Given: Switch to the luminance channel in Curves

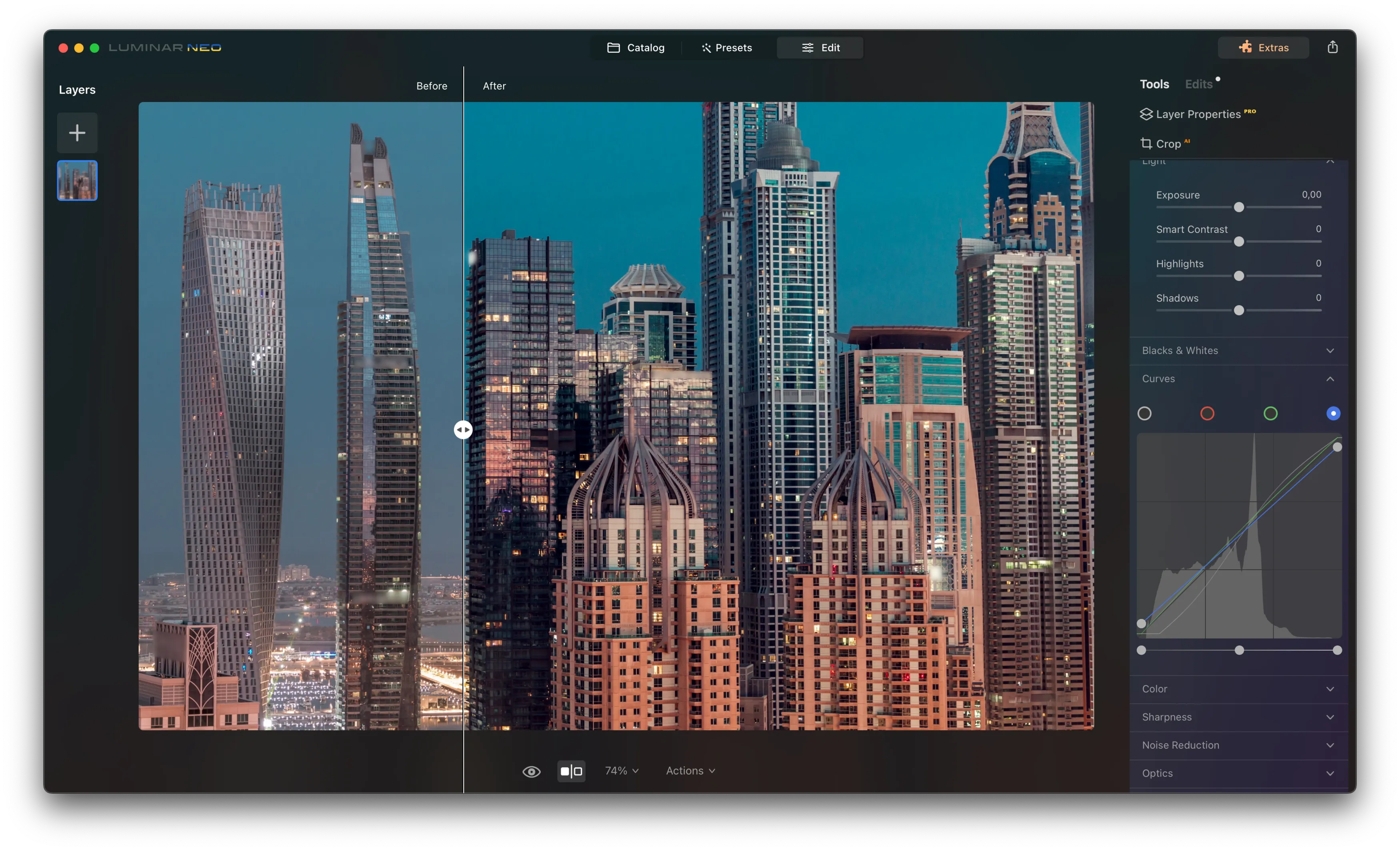Looking at the screenshot, I should pyautogui.click(x=1144, y=413).
